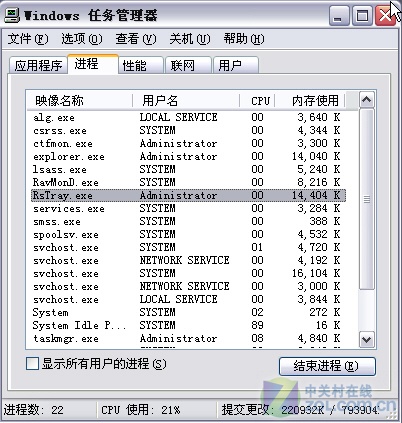Click memory value 388 K

pos(325,221)
